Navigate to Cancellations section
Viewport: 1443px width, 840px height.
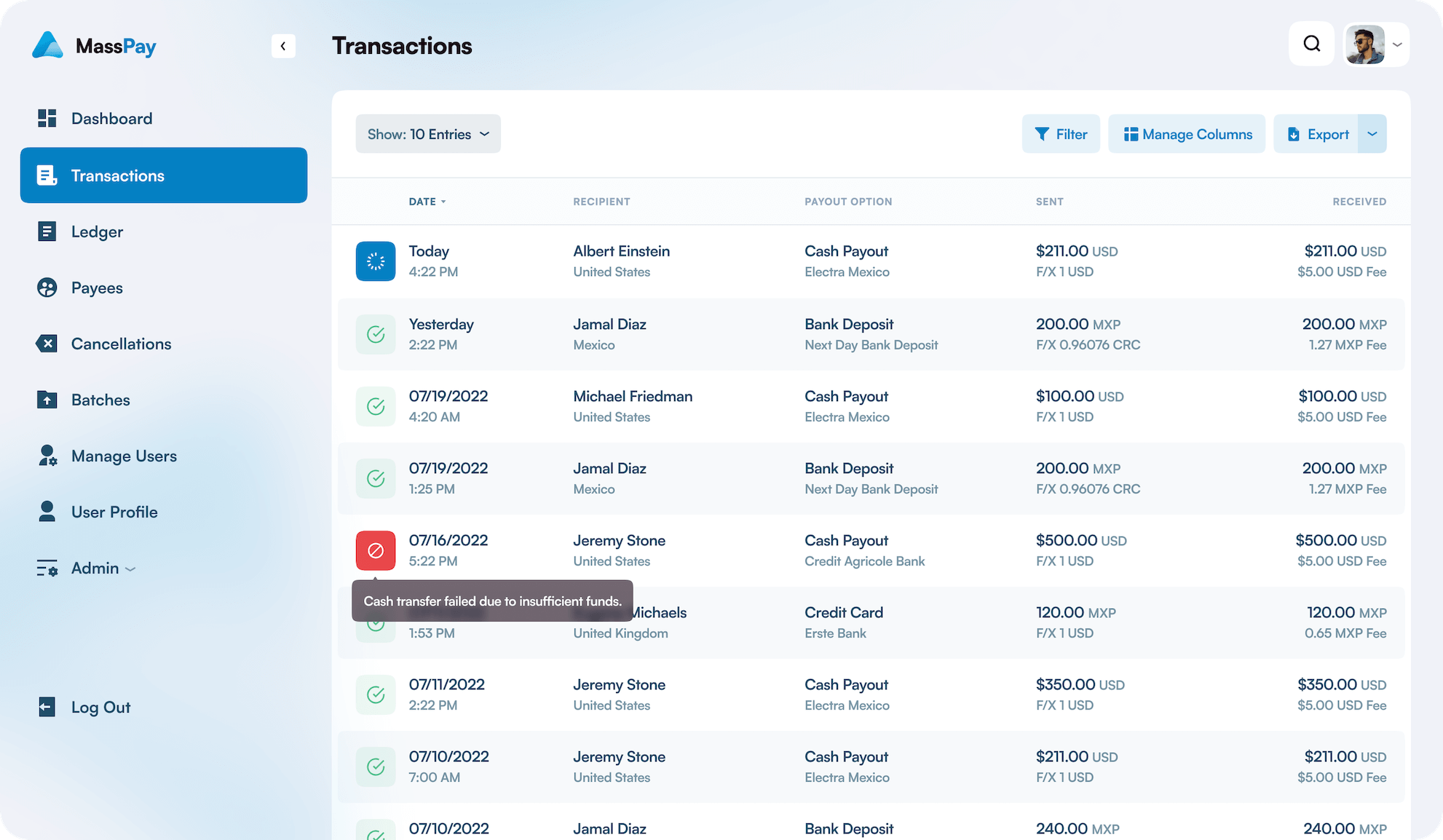click(x=121, y=343)
